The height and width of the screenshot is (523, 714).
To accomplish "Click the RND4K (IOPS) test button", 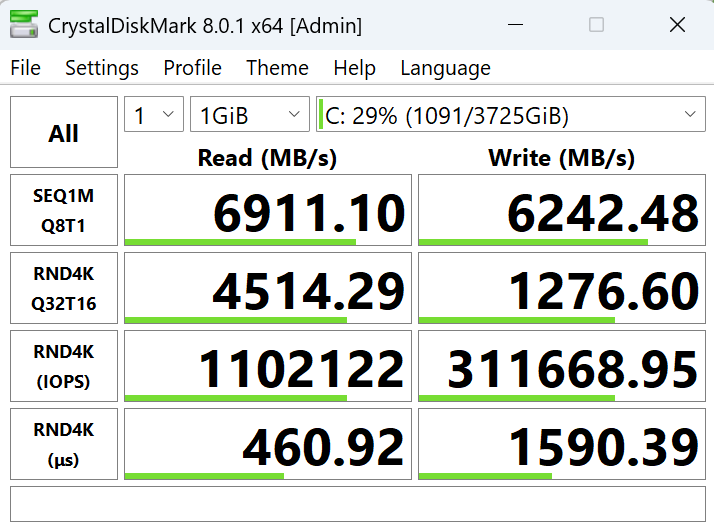I will point(64,366).
